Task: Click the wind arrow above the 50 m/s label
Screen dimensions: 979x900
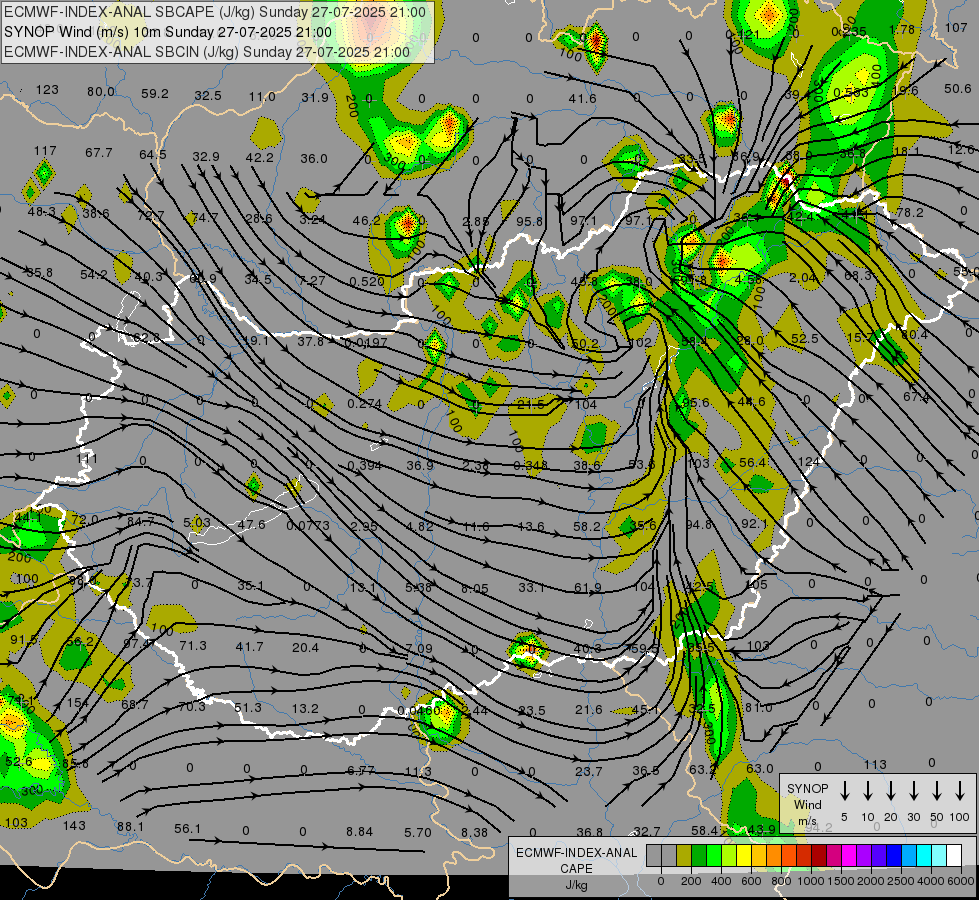Action: pos(937,790)
